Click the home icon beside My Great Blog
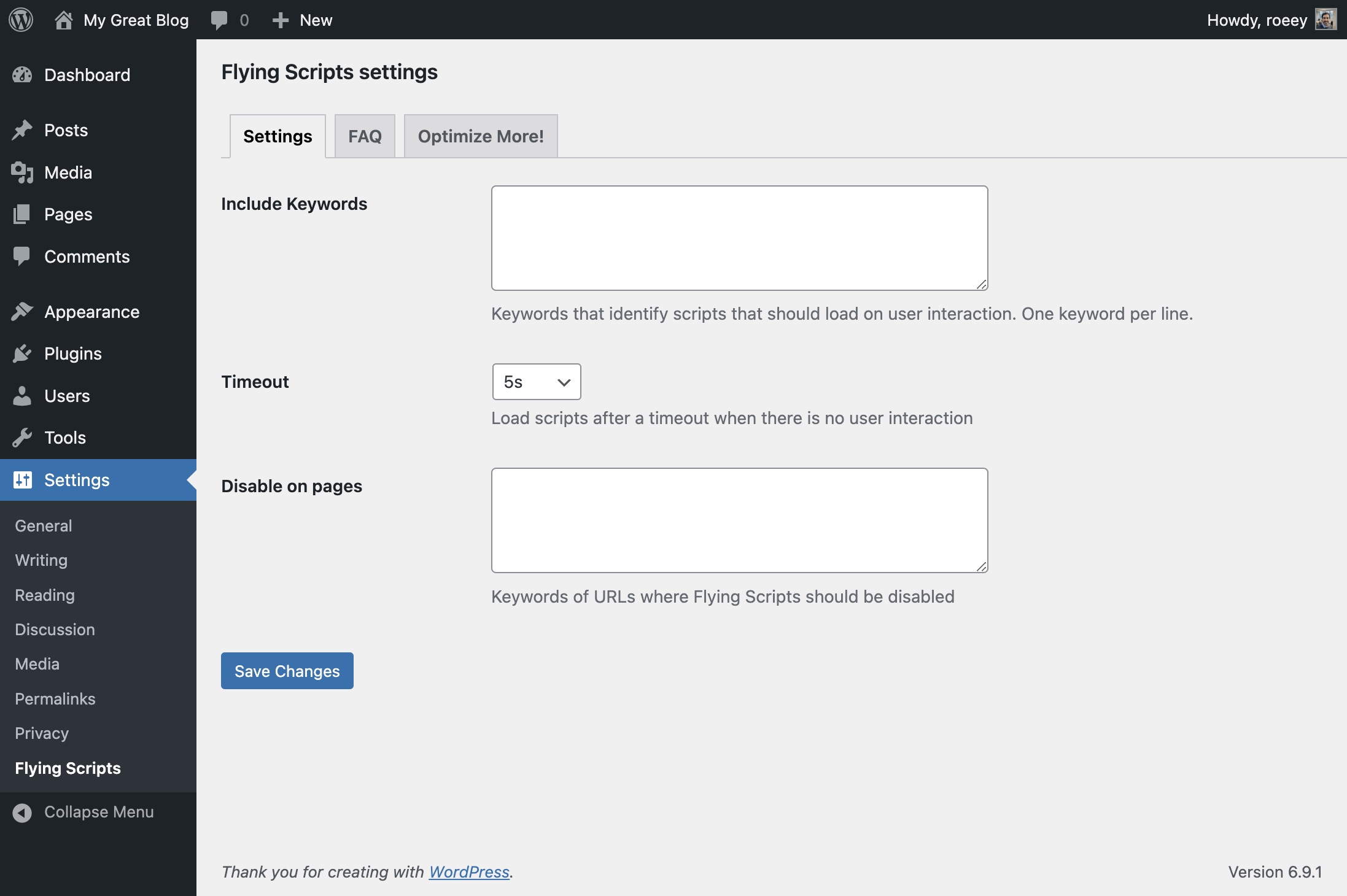Image resolution: width=1347 pixels, height=896 pixels. 63,20
